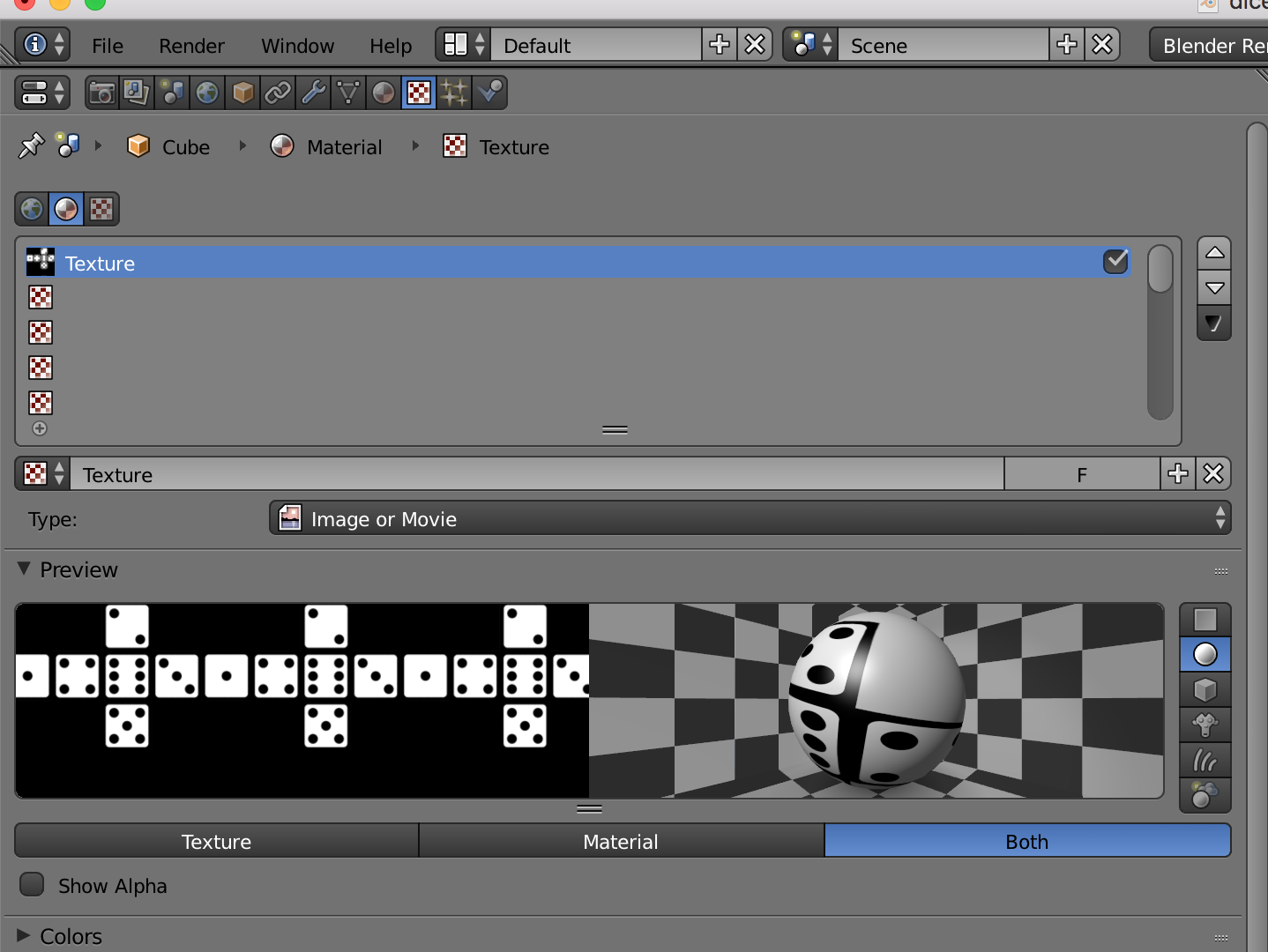The height and width of the screenshot is (952, 1268).
Task: Open the Modifiers wrench tab
Action: [313, 93]
